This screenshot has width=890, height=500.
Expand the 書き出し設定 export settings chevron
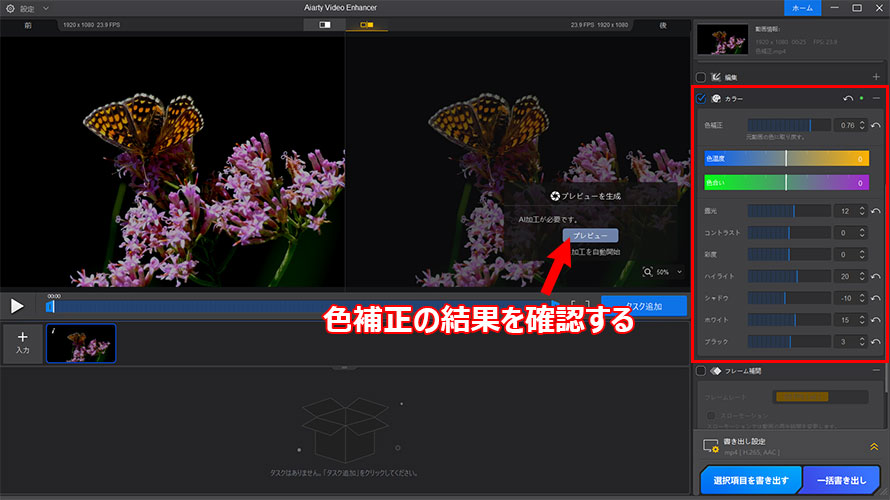[x=873, y=447]
